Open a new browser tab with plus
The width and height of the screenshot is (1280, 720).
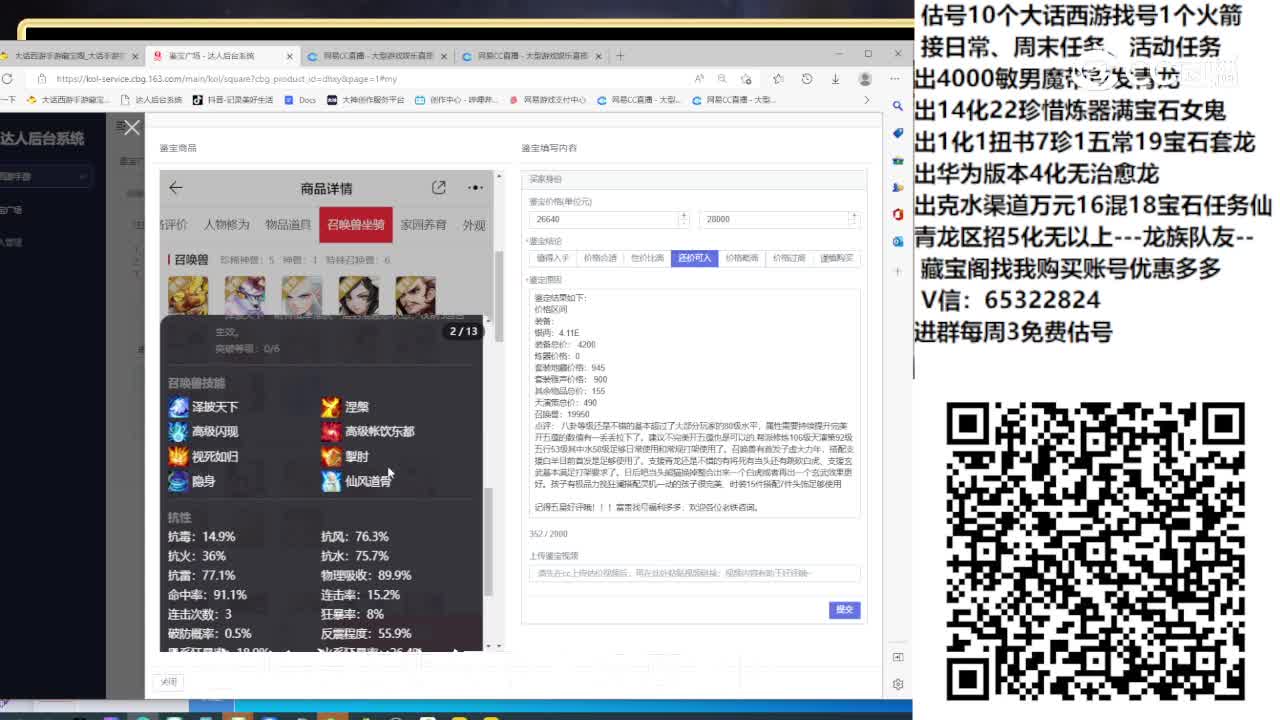click(620, 56)
